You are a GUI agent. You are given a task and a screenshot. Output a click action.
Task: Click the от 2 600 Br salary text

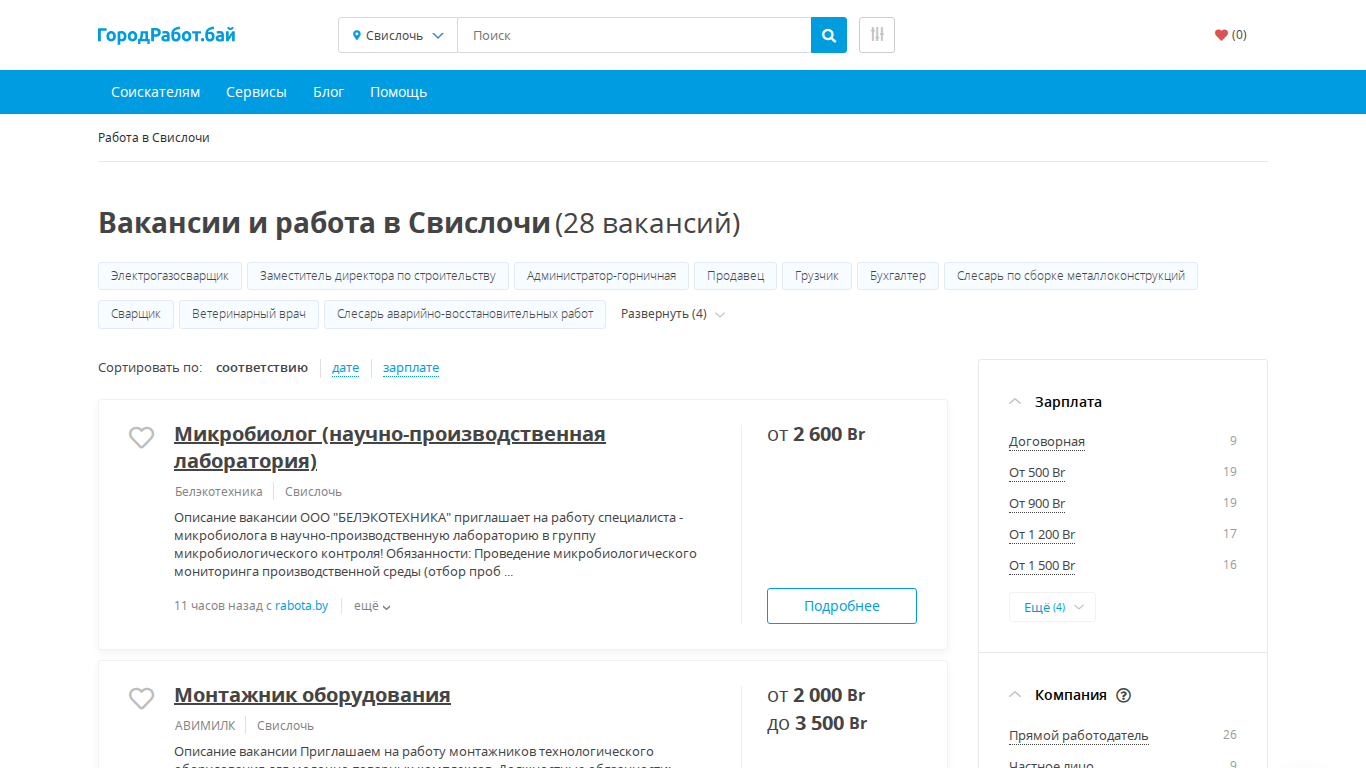coord(816,434)
